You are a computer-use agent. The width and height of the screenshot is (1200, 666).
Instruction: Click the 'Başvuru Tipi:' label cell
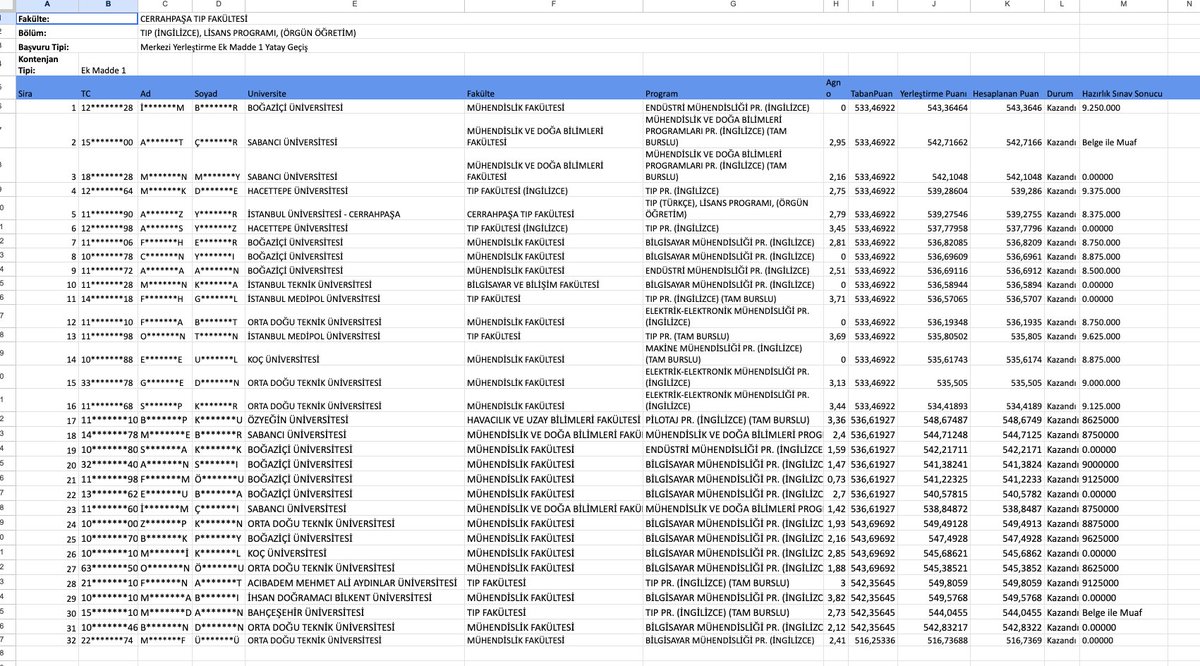click(x=48, y=47)
